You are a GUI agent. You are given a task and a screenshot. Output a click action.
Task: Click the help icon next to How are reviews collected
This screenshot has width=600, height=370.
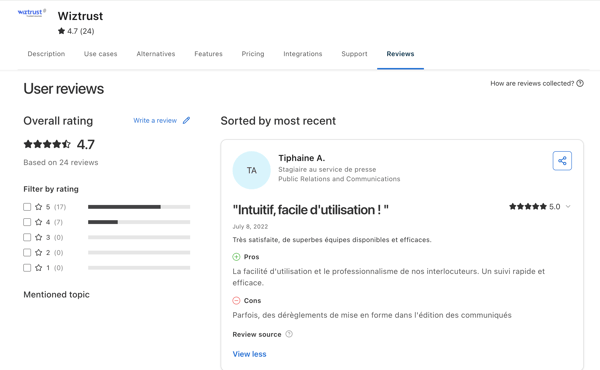(580, 83)
